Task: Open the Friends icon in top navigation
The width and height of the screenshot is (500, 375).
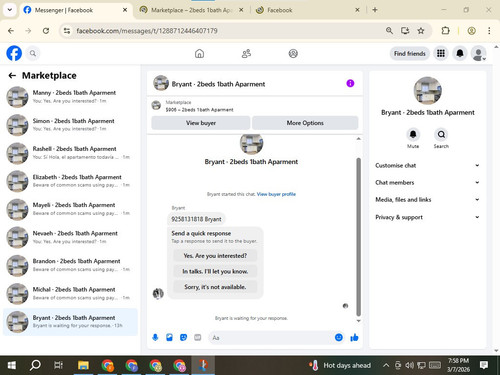Action: click(246, 53)
